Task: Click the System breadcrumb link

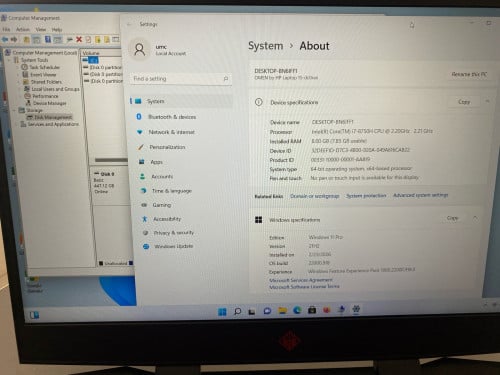Action: pyautogui.click(x=266, y=46)
